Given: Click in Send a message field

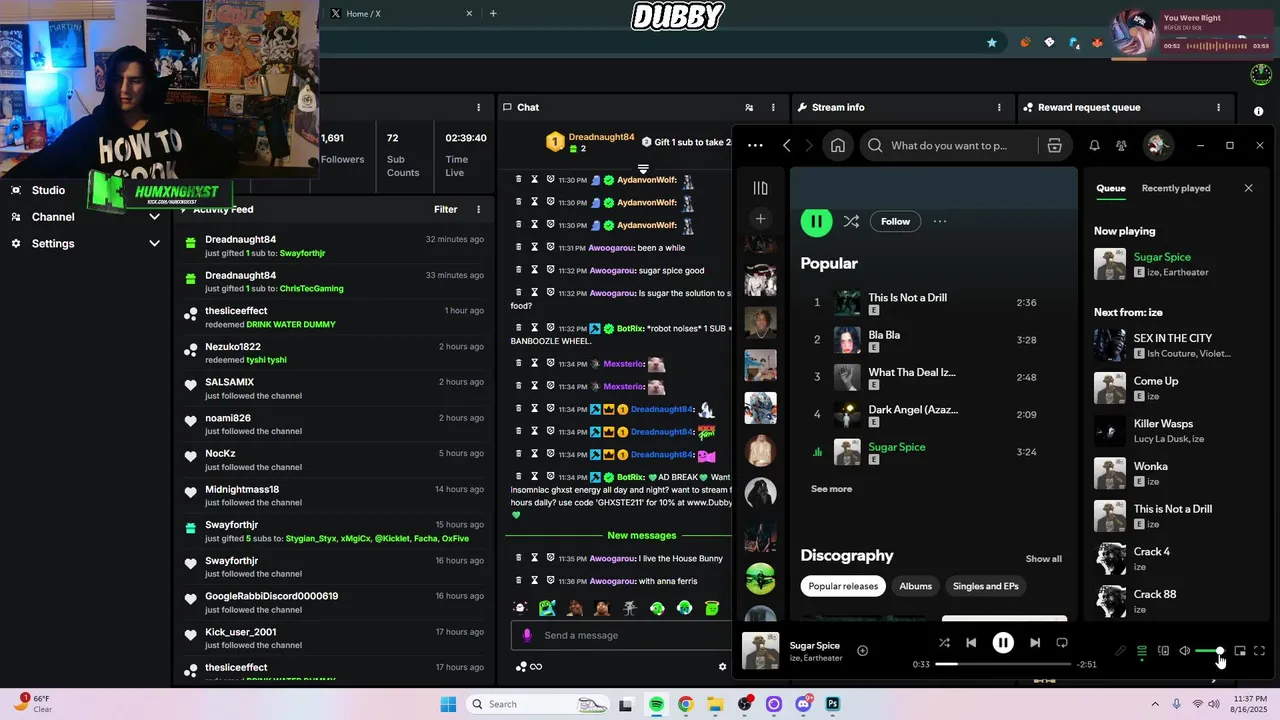Looking at the screenshot, I should click(622, 635).
